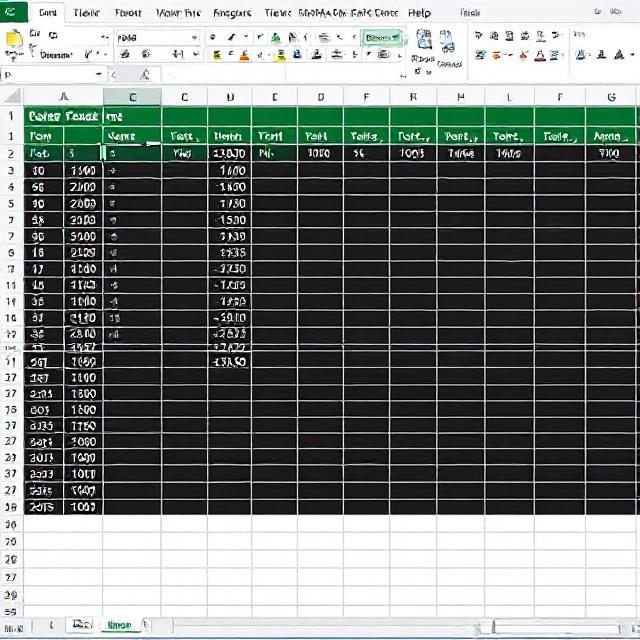Click the insert function icon in formula bar
The image size is (640, 640).
tap(145, 74)
